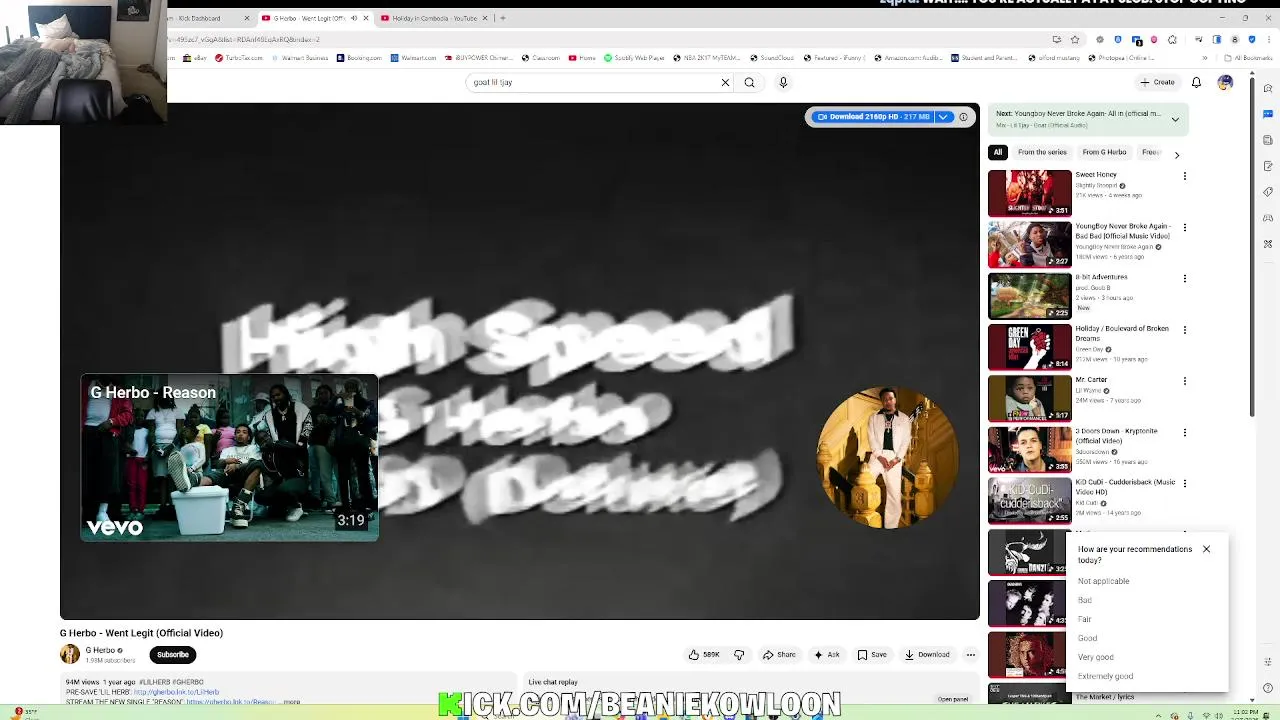Select 'From the series' filter chip

pyautogui.click(x=1042, y=152)
